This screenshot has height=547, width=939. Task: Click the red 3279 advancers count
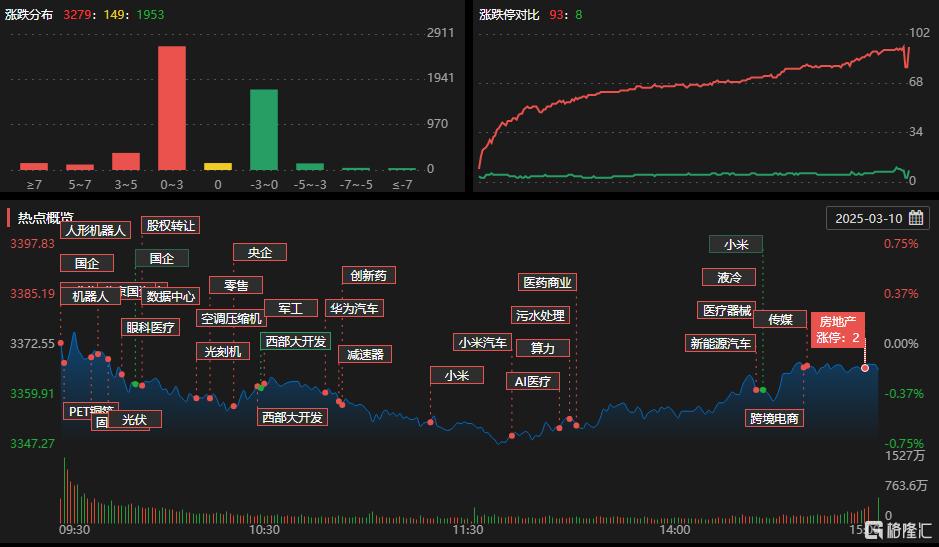point(77,14)
